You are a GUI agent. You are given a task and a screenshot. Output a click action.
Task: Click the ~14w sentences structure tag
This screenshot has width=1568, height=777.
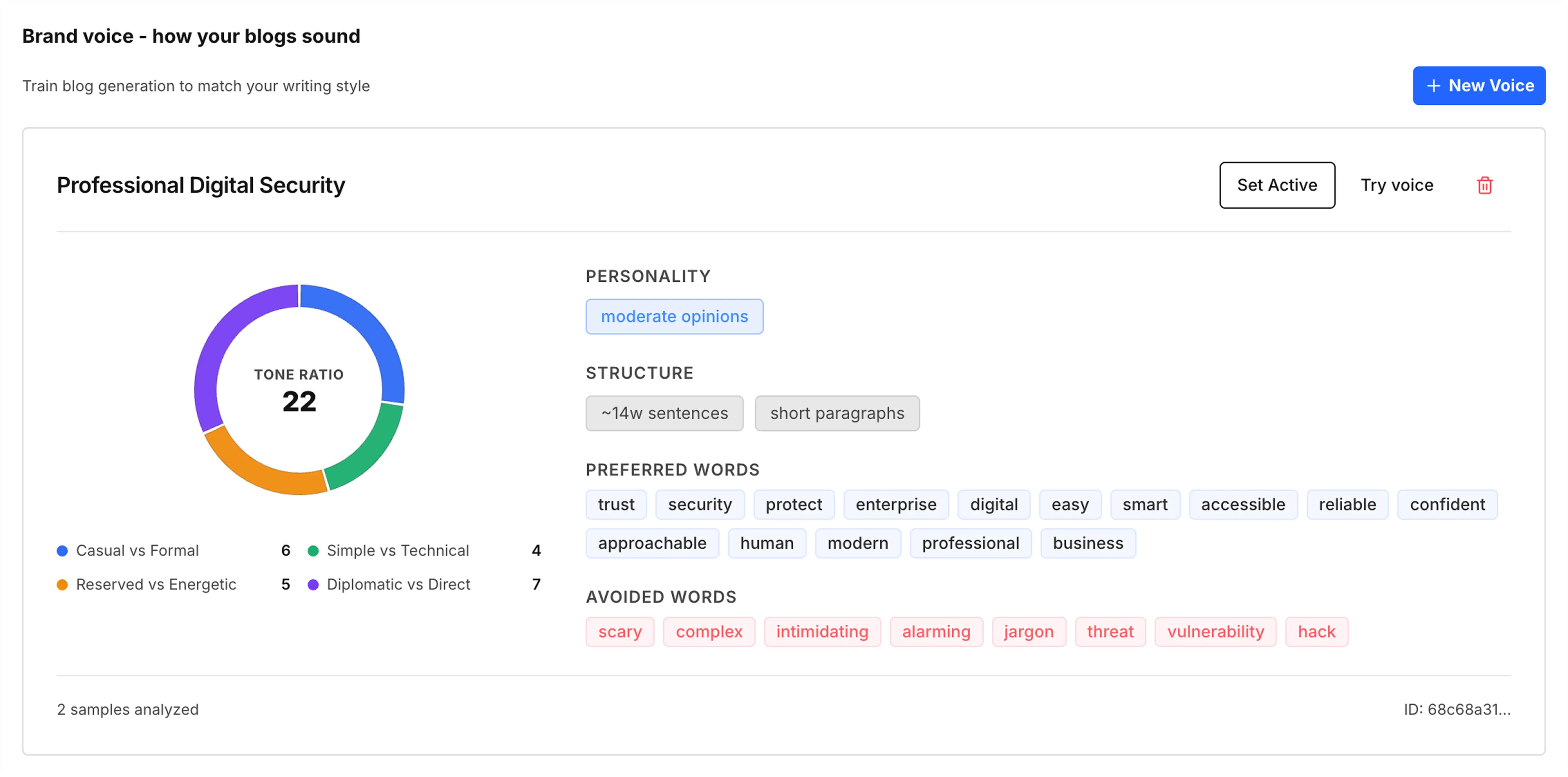coord(665,413)
